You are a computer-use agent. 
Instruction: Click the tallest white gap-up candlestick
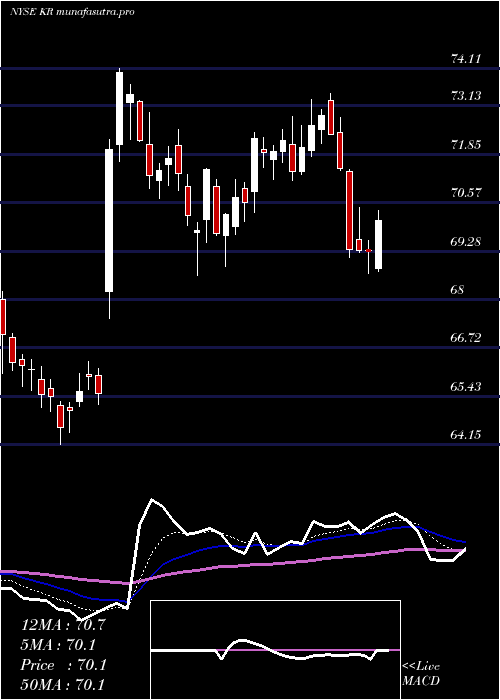pyautogui.click(x=109, y=221)
